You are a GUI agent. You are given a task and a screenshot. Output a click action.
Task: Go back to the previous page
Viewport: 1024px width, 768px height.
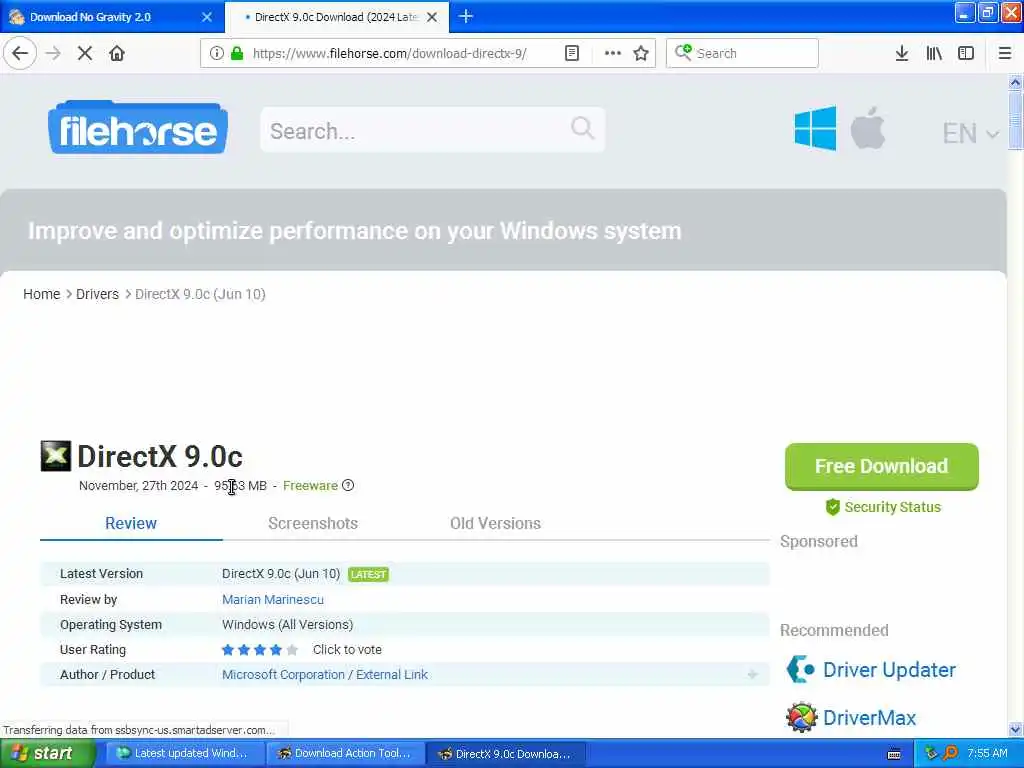(x=20, y=53)
